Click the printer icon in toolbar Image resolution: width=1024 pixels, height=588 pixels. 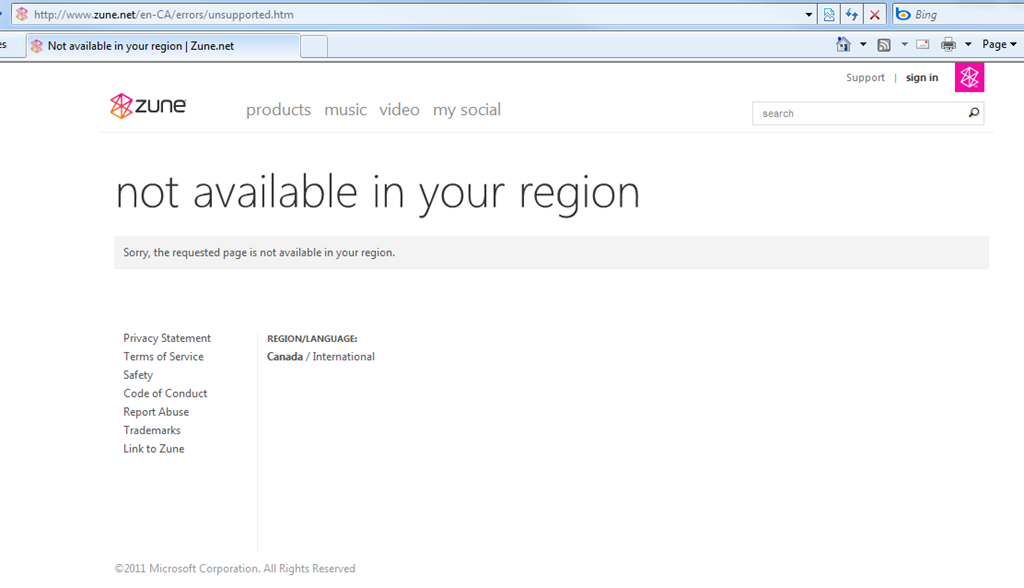tap(948, 44)
